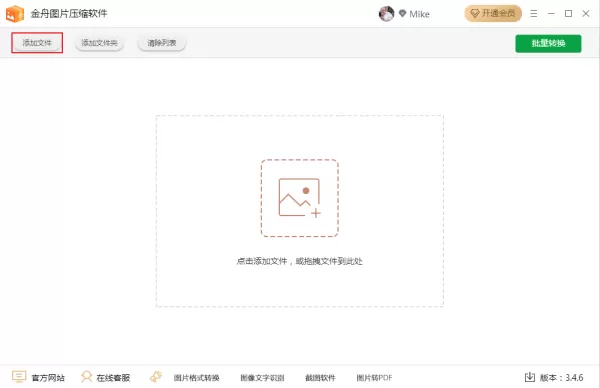Click the 开通会员 membership button
The height and width of the screenshot is (388, 600).
point(493,14)
